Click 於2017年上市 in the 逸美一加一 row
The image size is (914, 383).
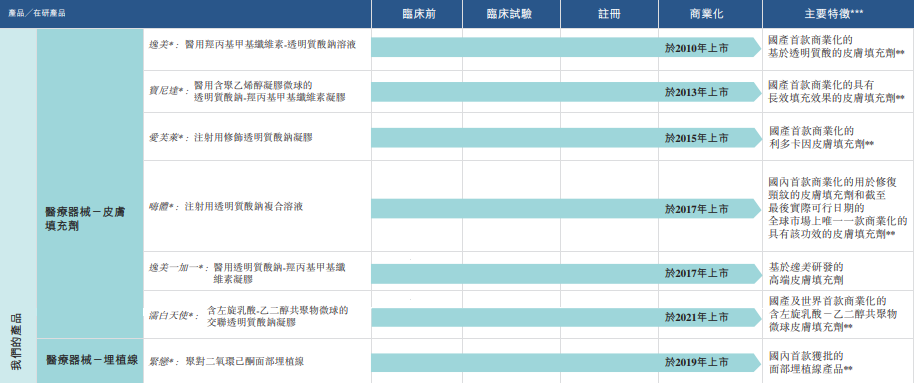[697, 273]
